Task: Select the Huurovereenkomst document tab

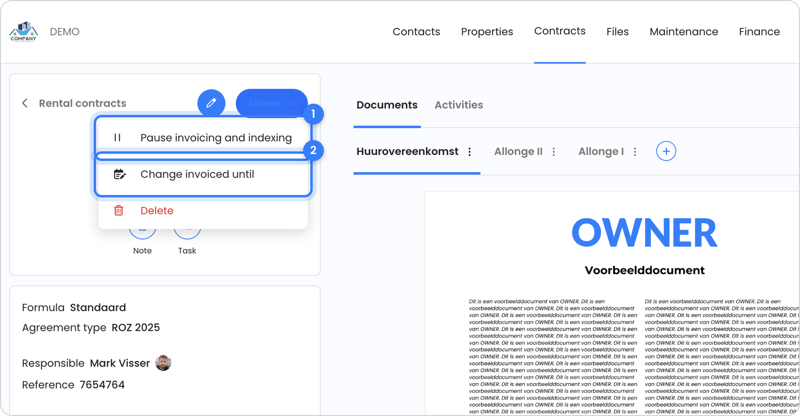Action: coord(407,152)
